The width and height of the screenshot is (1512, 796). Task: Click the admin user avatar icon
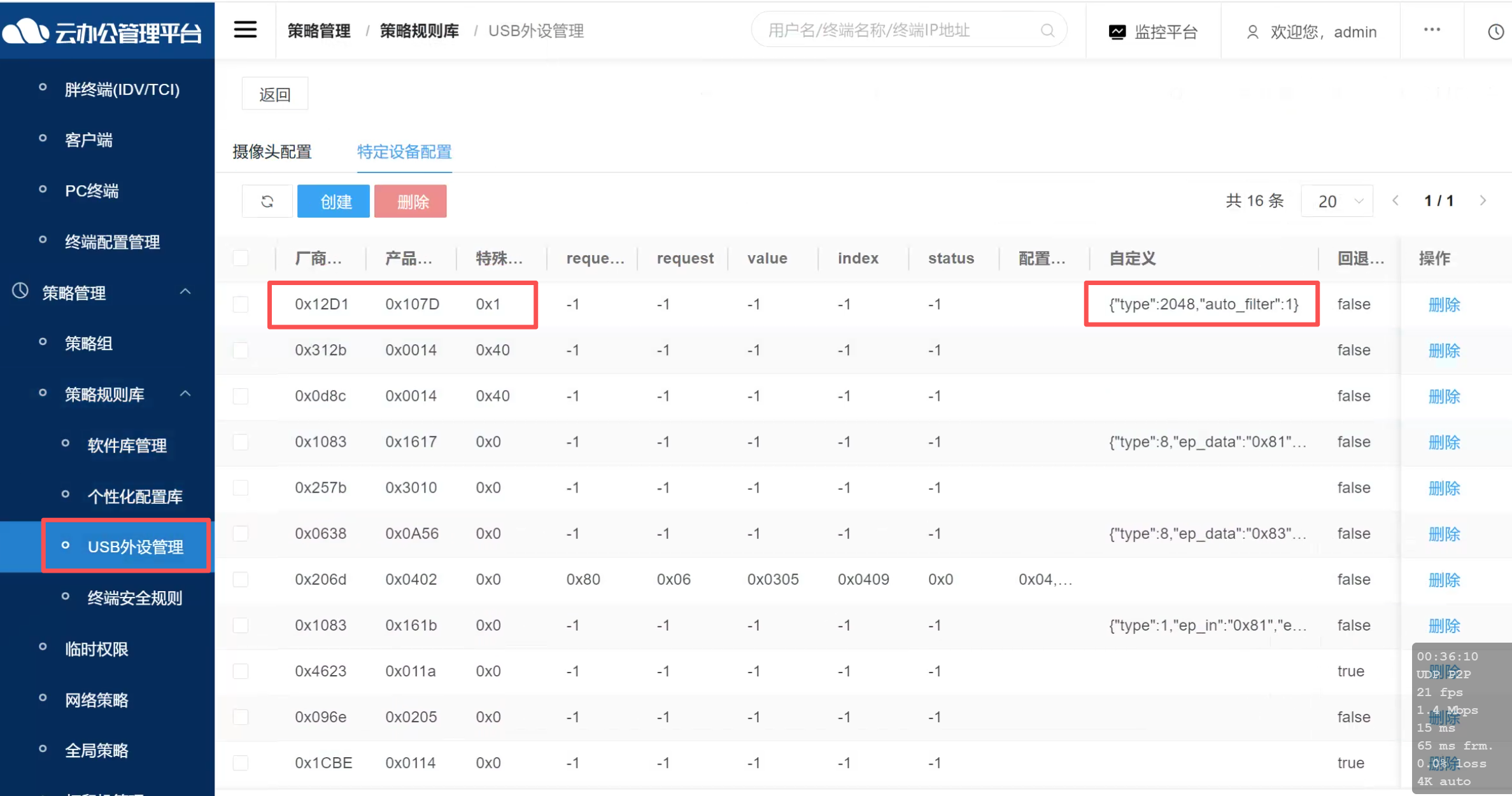click(x=1252, y=32)
